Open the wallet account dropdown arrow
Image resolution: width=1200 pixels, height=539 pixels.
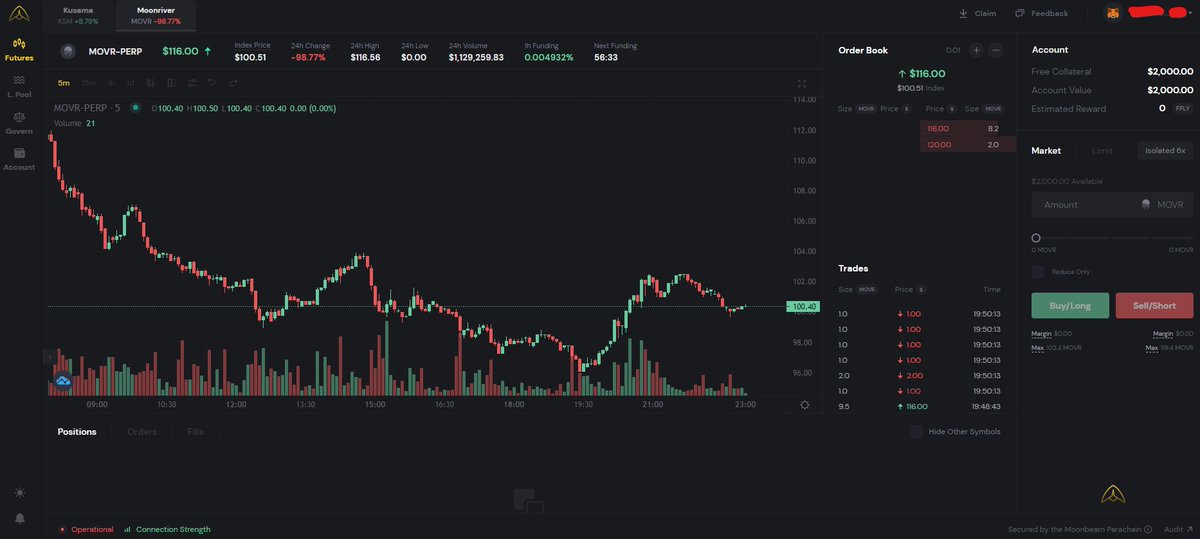coord(1190,14)
